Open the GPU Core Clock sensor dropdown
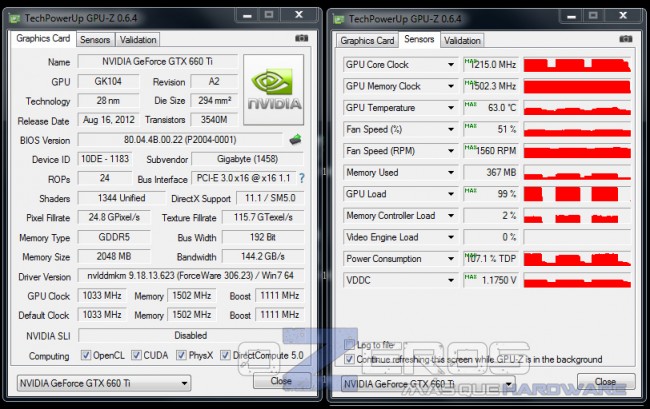Screen dimensions: 650x409 451,65
